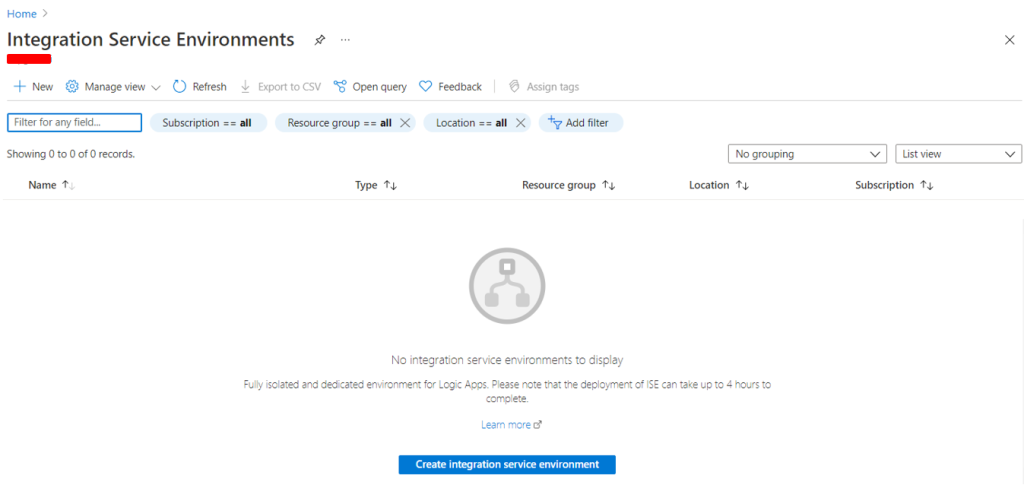Open the more options ellipsis
The image size is (1024, 488).
tap(345, 41)
